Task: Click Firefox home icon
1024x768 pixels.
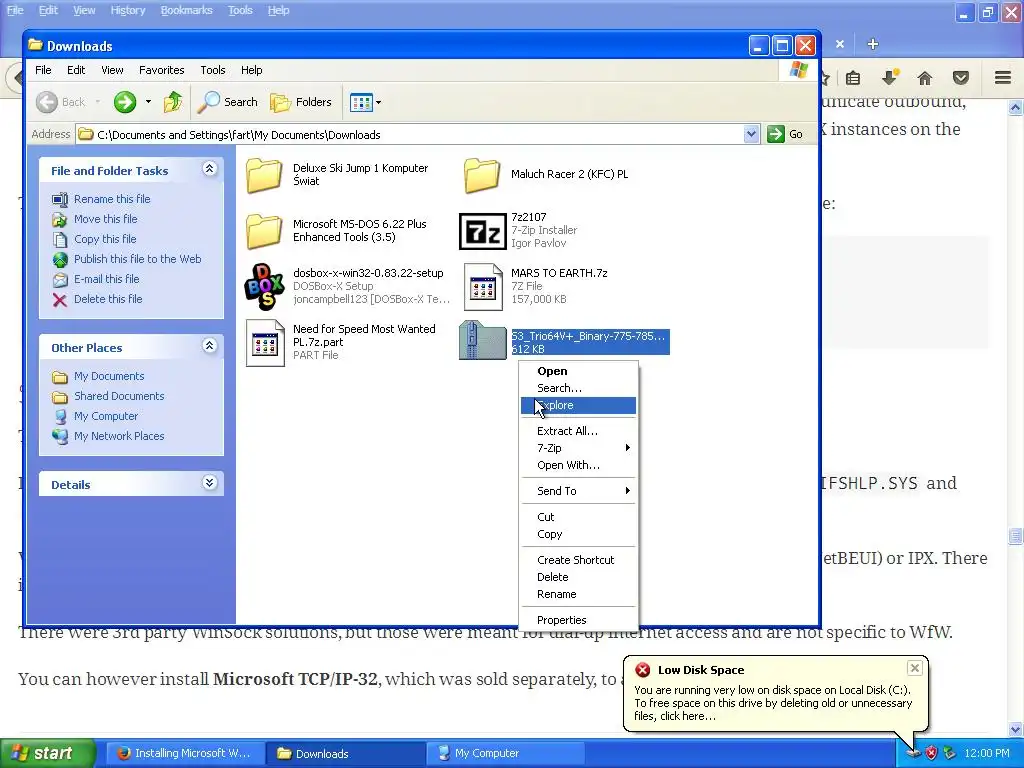Action: pos(925,78)
